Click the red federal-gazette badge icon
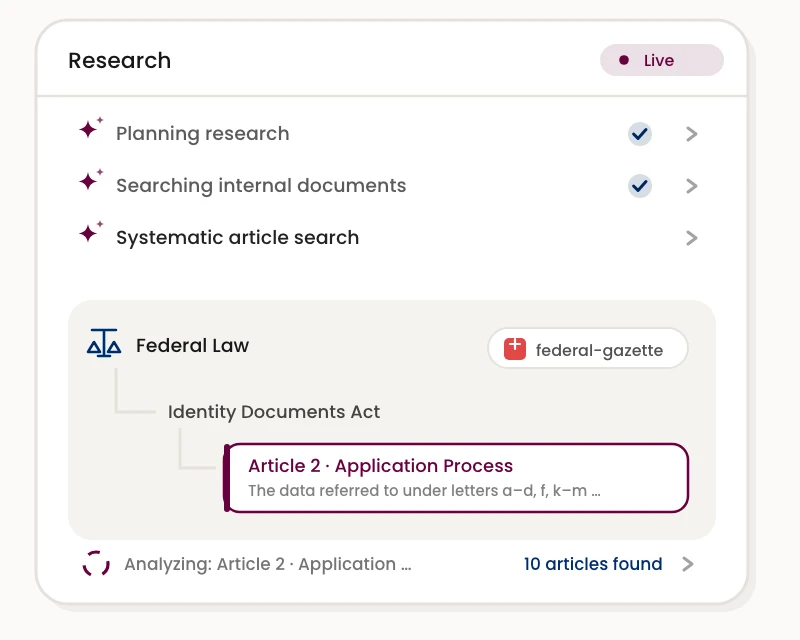Viewport: 800px width, 640px height. tap(515, 349)
